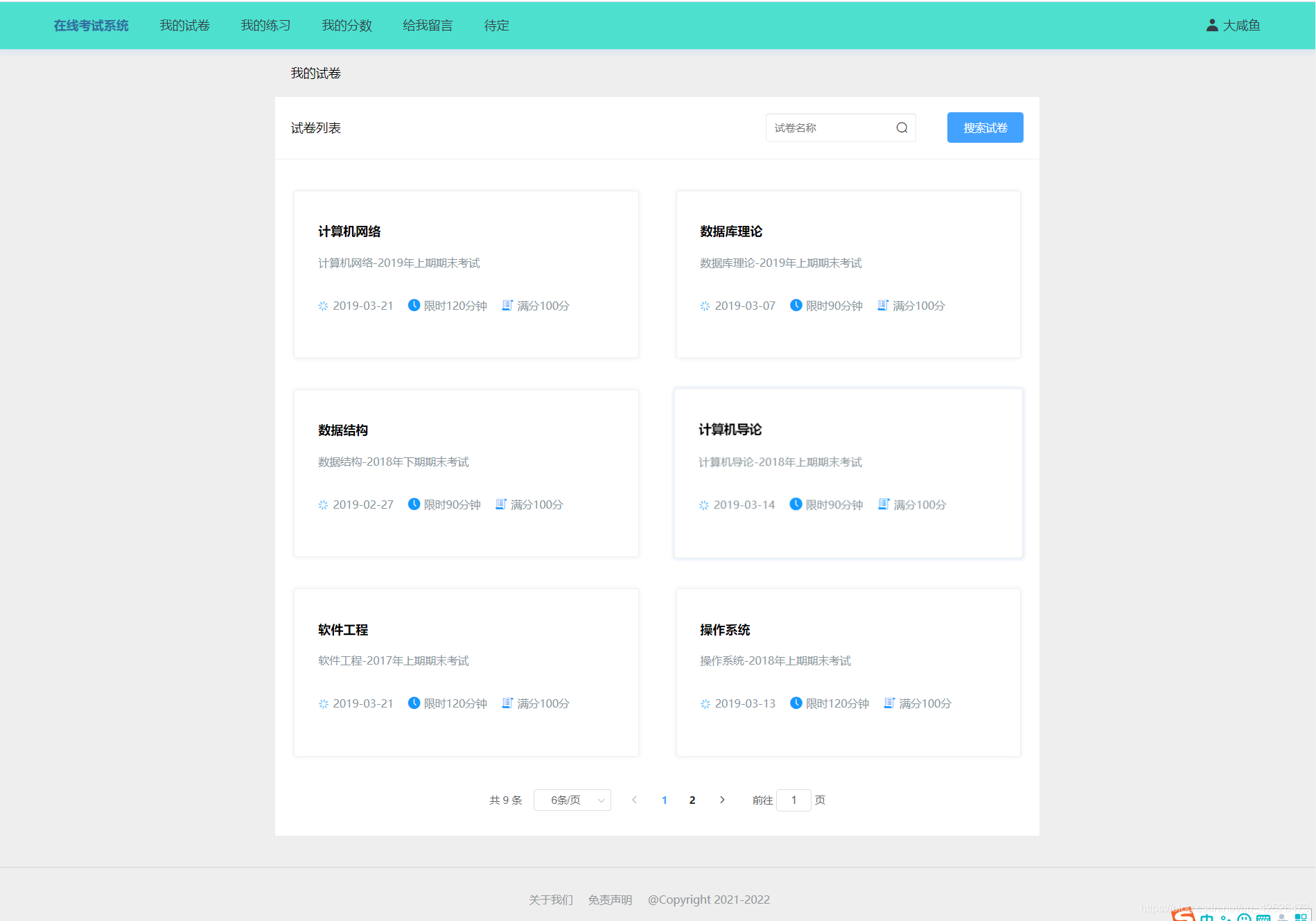Click clock icon on 数据库理论 card

point(796,305)
